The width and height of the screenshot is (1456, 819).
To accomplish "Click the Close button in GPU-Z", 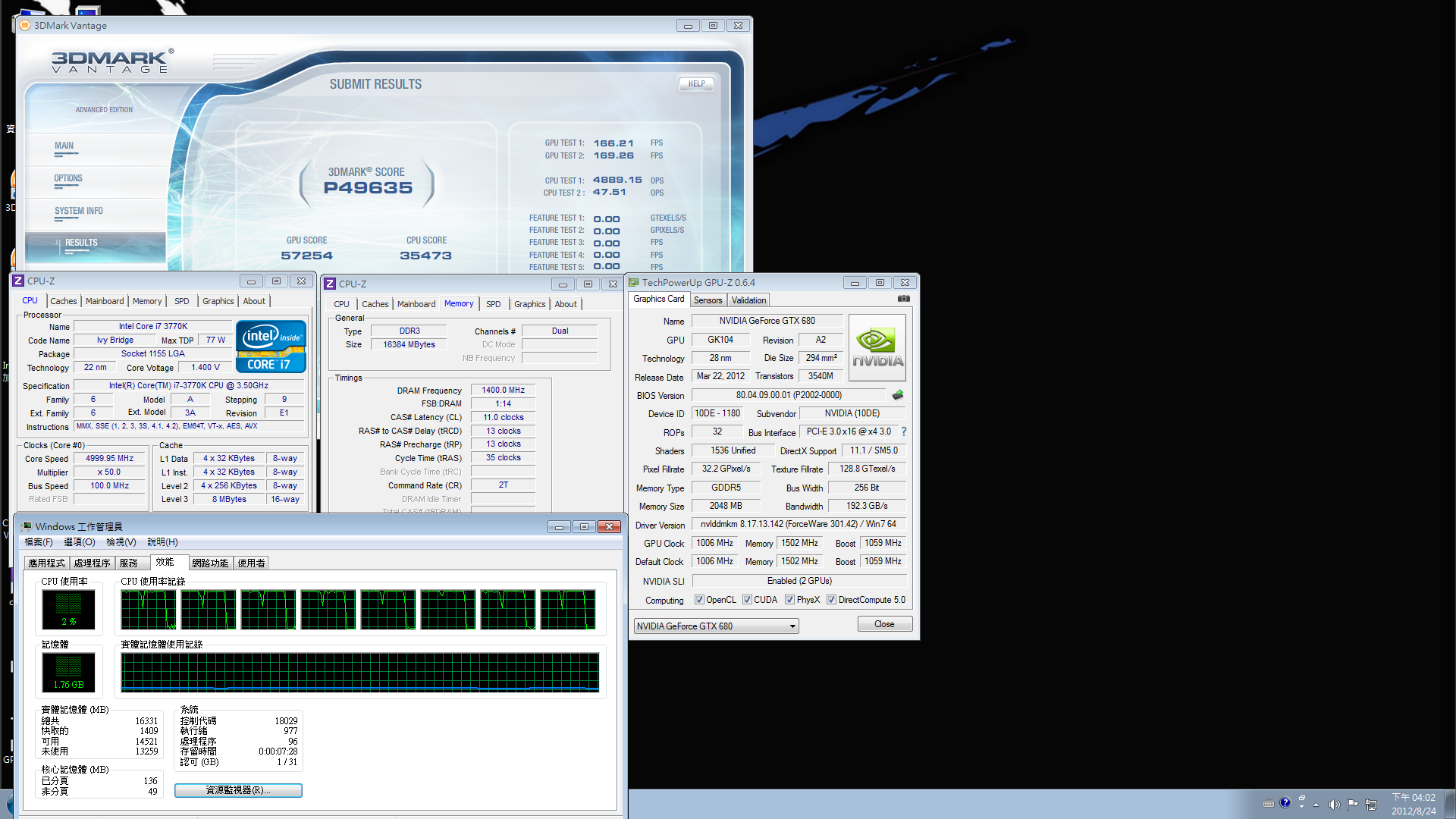I will pos(884,624).
